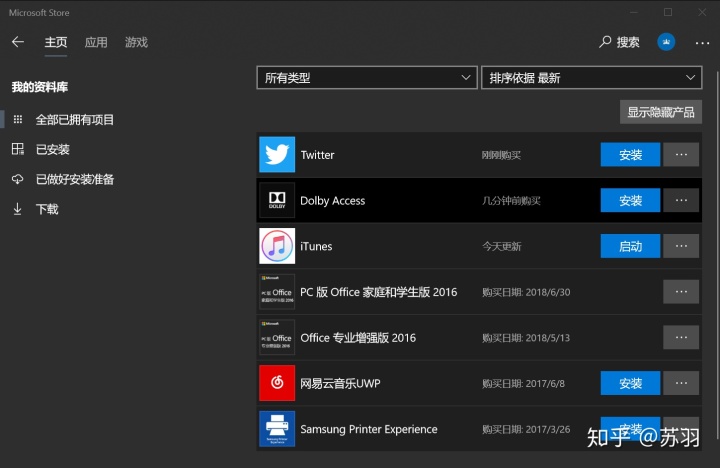Click 购买日期: 2017/6/8 text
Screen dimensions: 720x468
point(523,383)
